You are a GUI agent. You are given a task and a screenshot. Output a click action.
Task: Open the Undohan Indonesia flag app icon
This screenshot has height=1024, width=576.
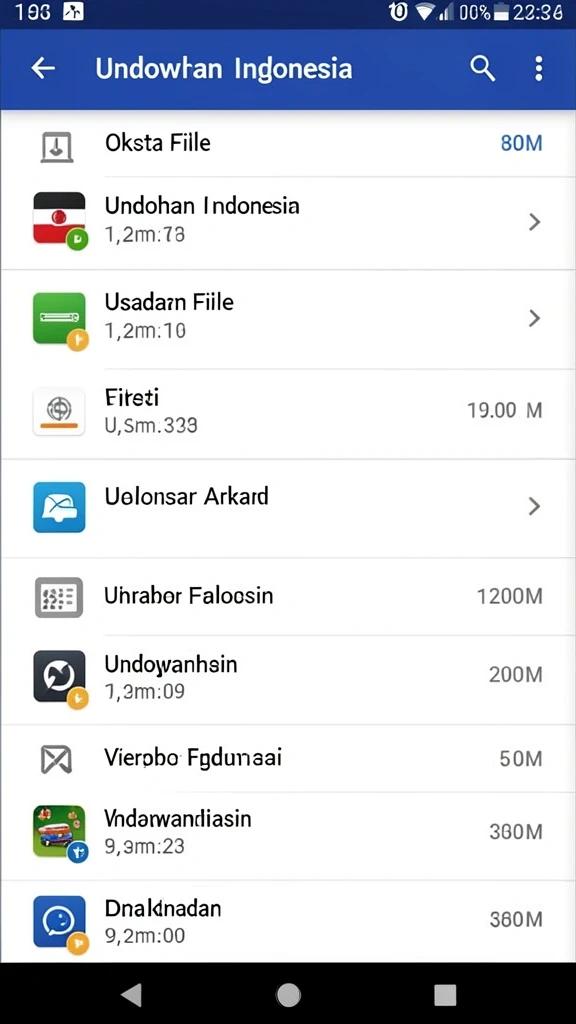[59, 221]
